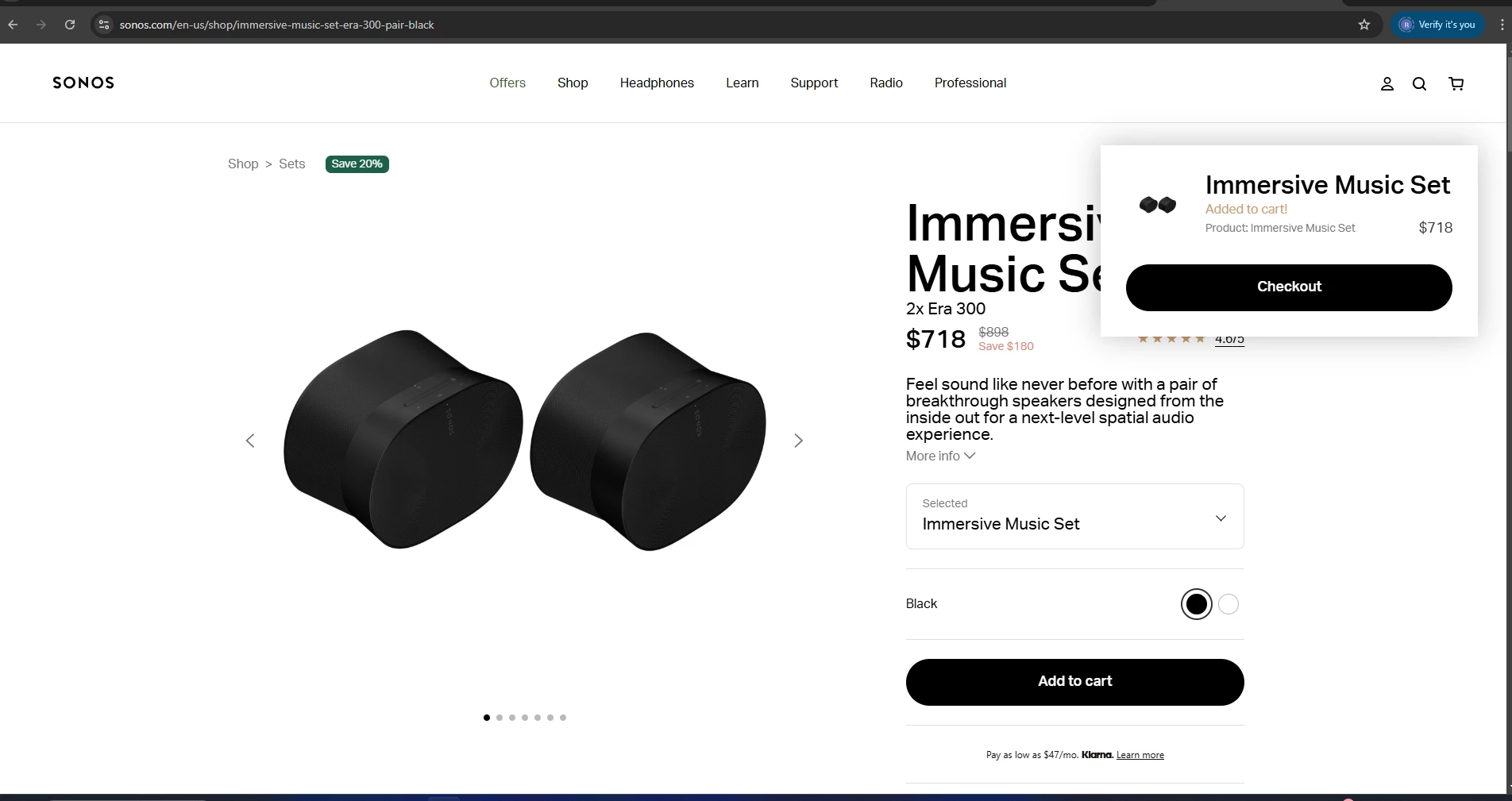
Task: Reload the page with the refresh icon
Action: [70, 25]
